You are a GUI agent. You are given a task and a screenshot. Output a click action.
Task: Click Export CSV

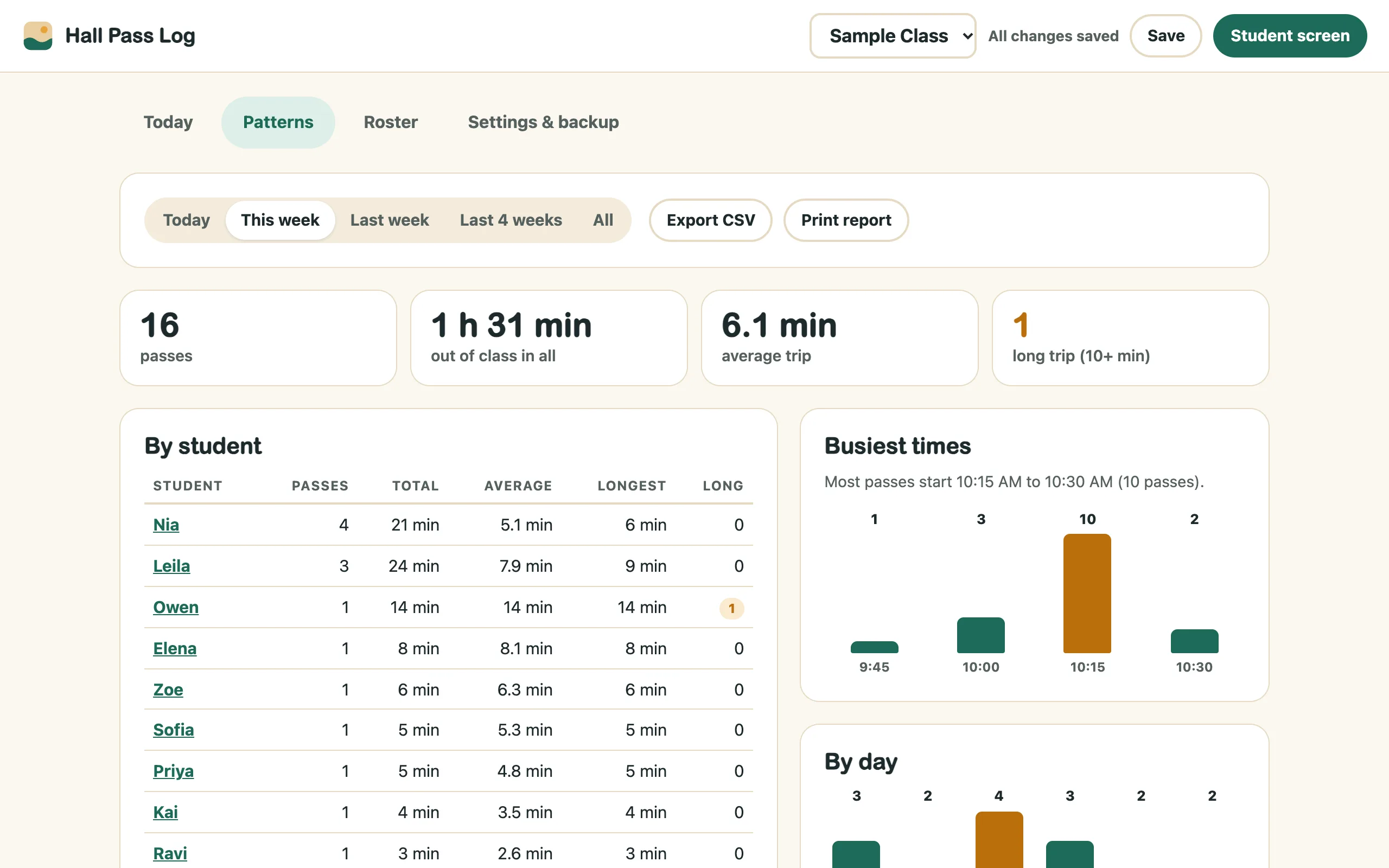pos(711,220)
